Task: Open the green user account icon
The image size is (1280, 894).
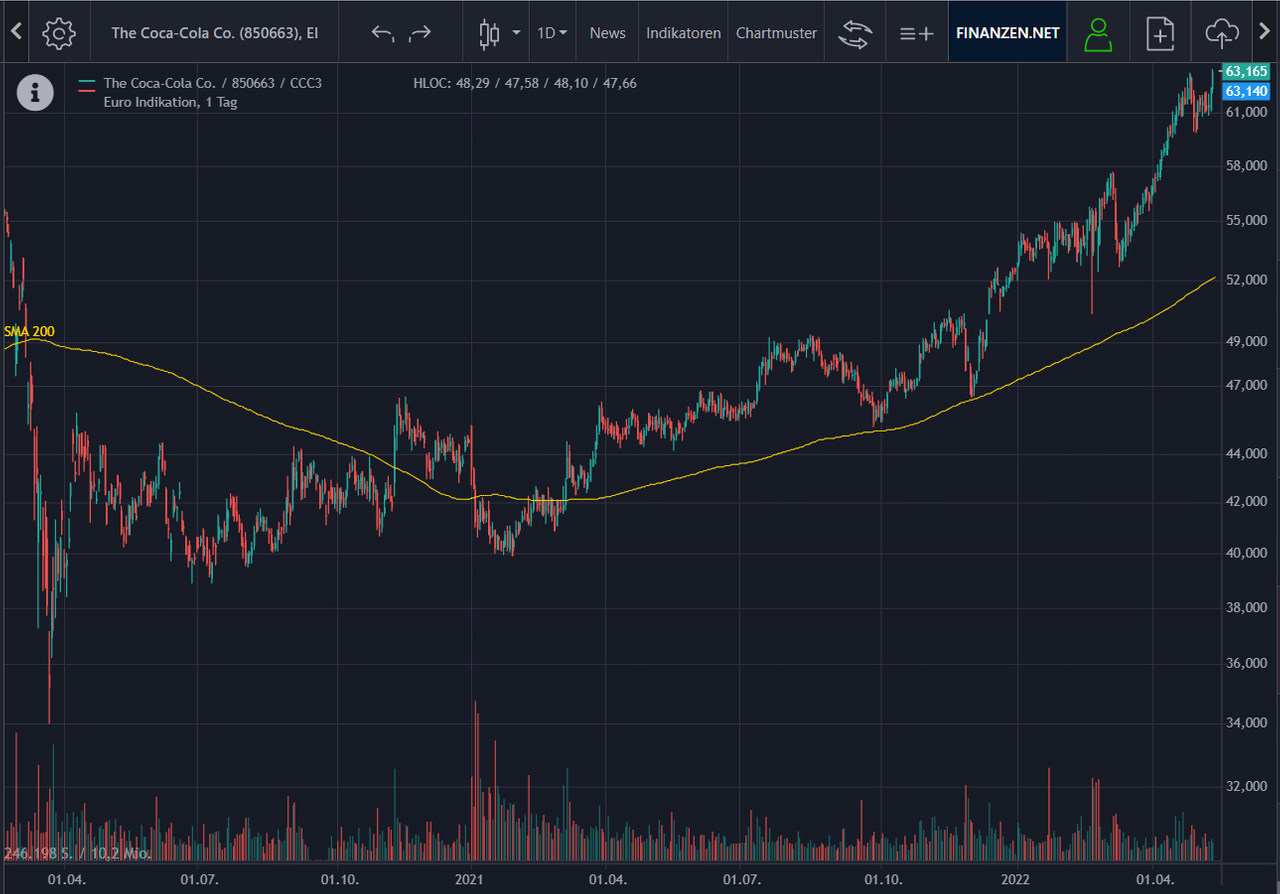Action: 1098,33
